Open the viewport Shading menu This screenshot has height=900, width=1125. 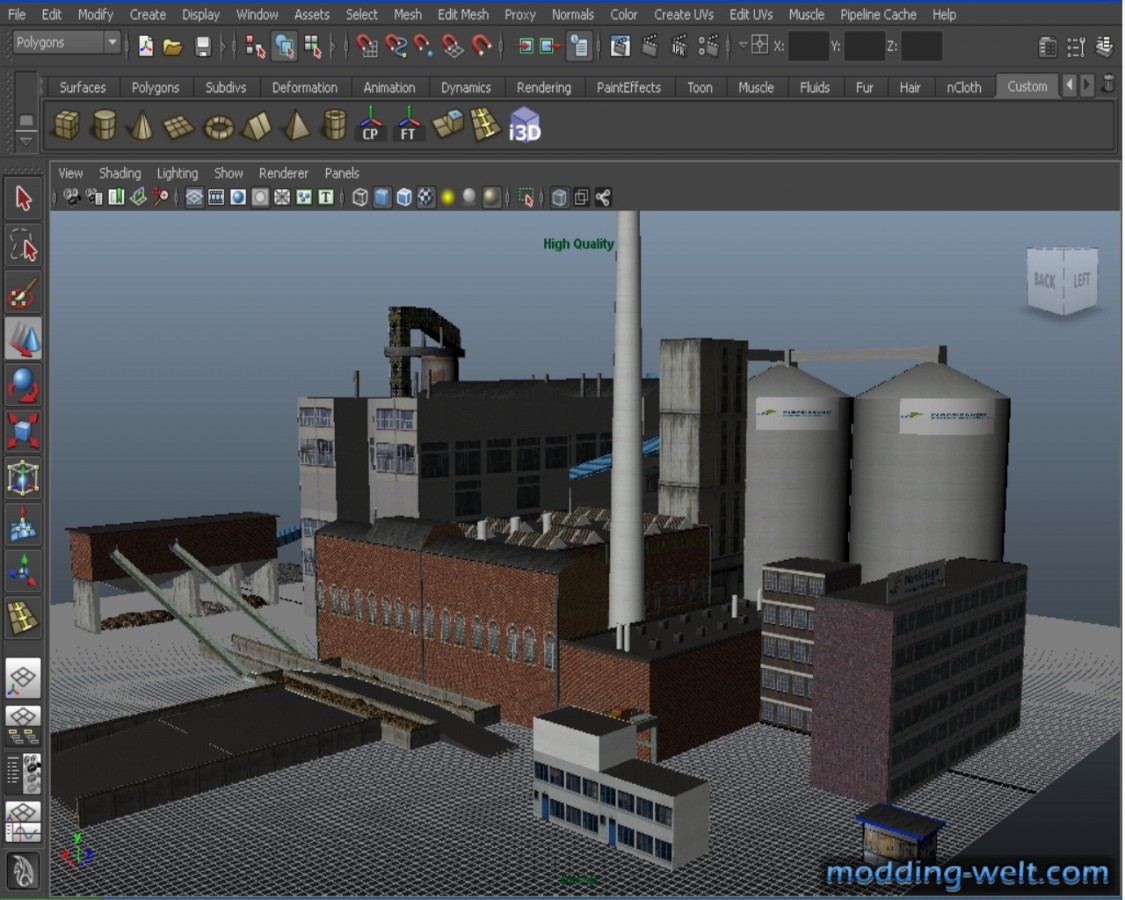[120, 173]
